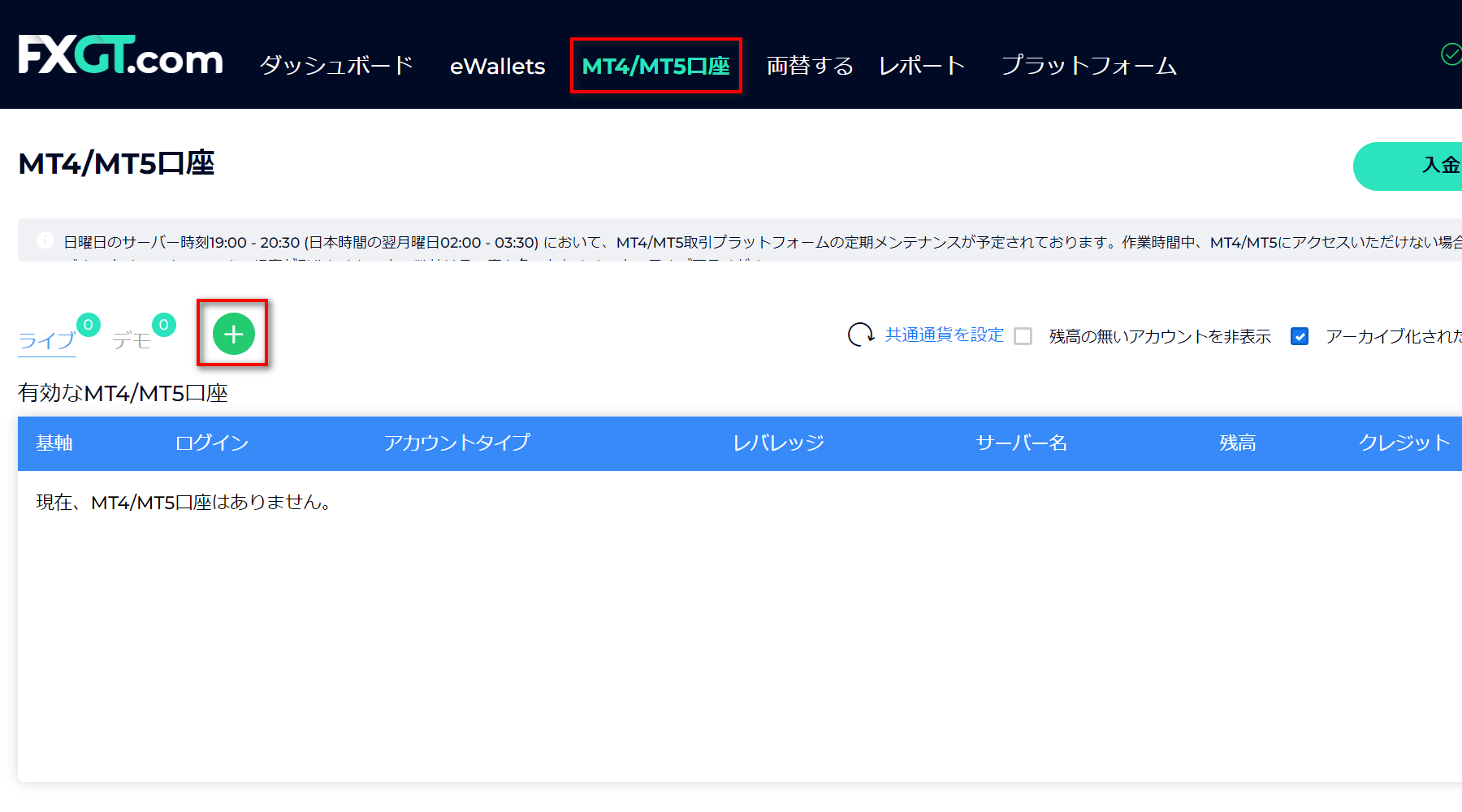Click the 0 count badge on デモ tab
This screenshot has width=1462, height=812.
[x=164, y=325]
